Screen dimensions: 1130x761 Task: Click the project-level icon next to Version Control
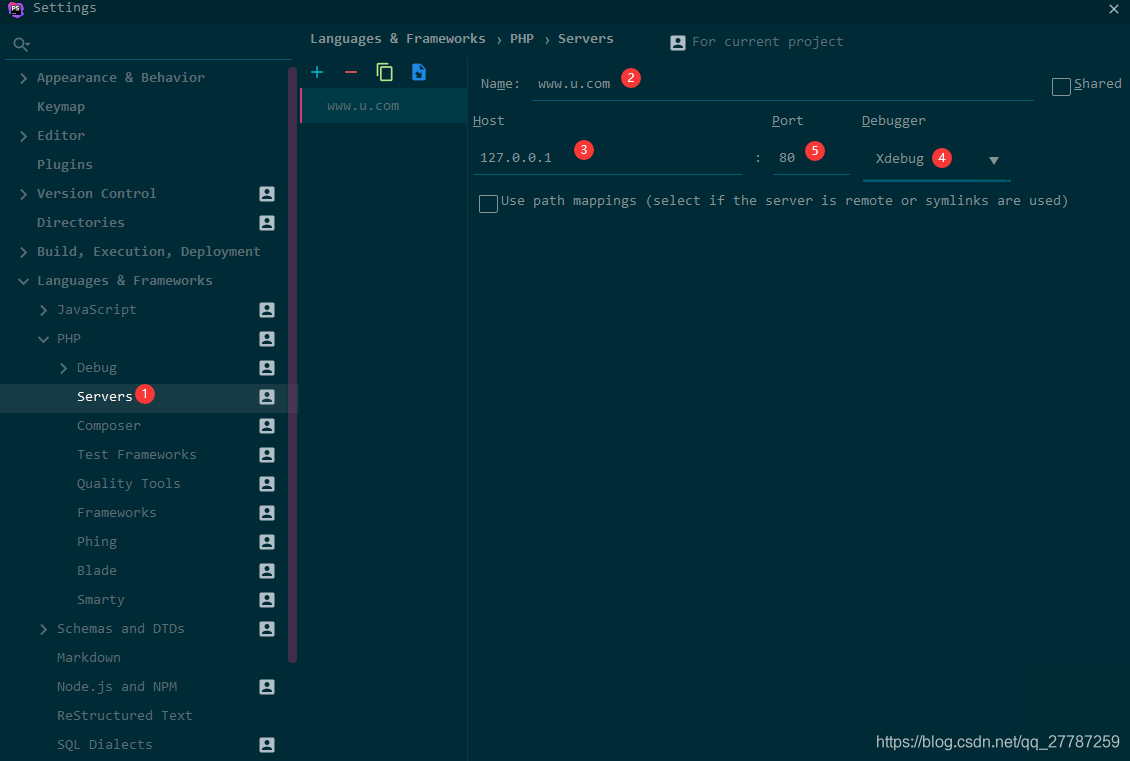(266, 194)
